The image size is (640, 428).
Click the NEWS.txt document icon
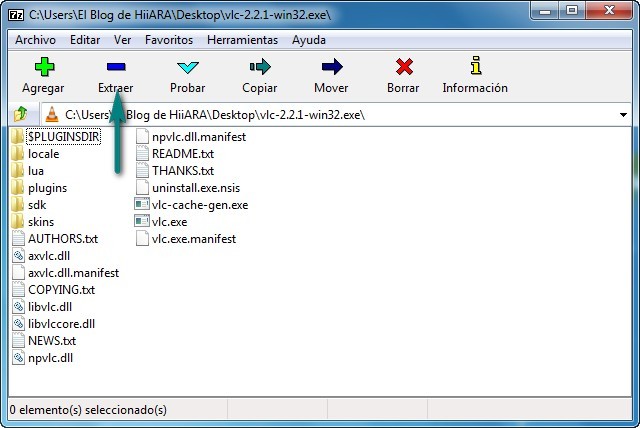point(18,341)
